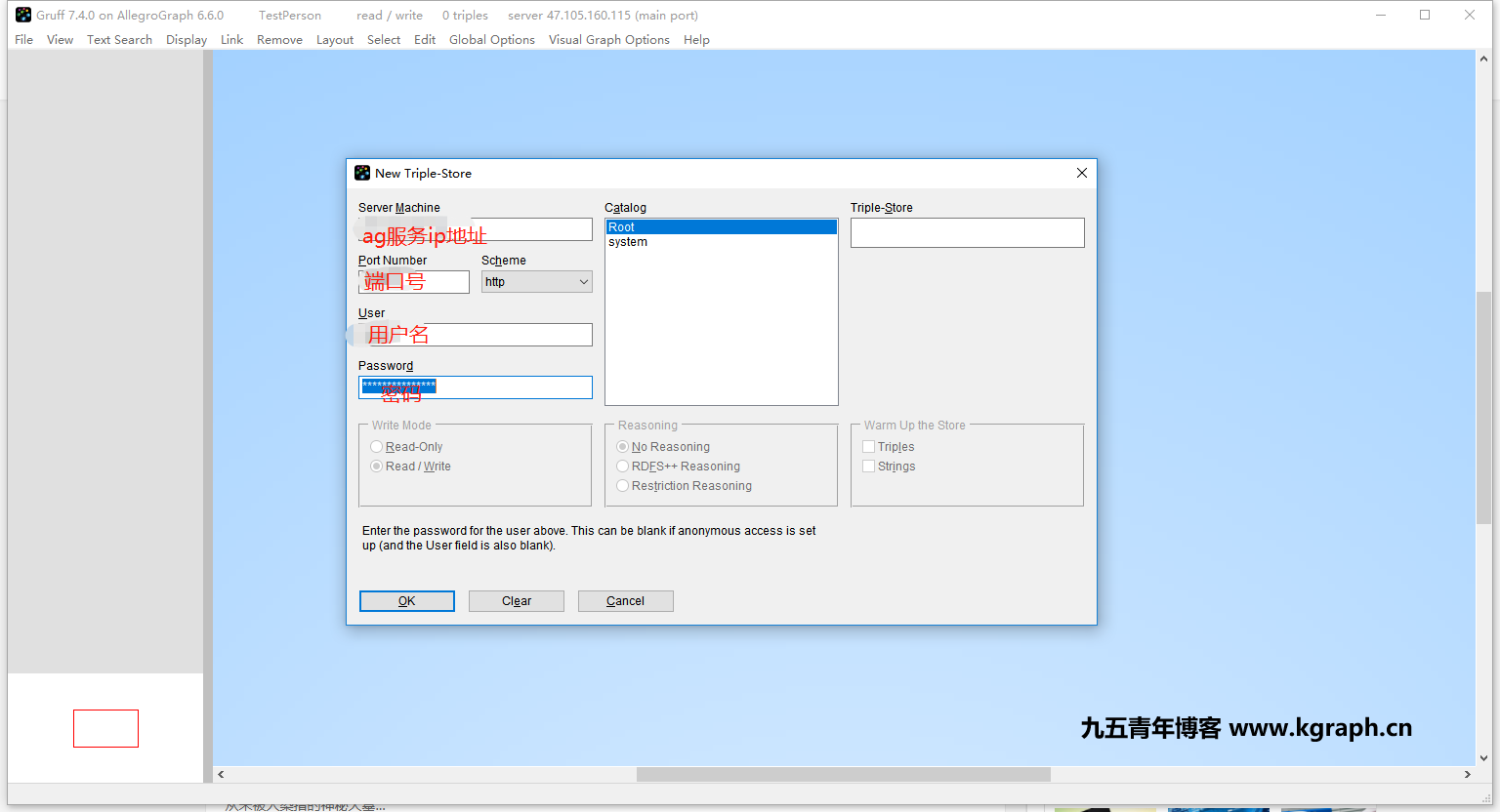Click the horizontal scrollbar thumb

point(844,774)
